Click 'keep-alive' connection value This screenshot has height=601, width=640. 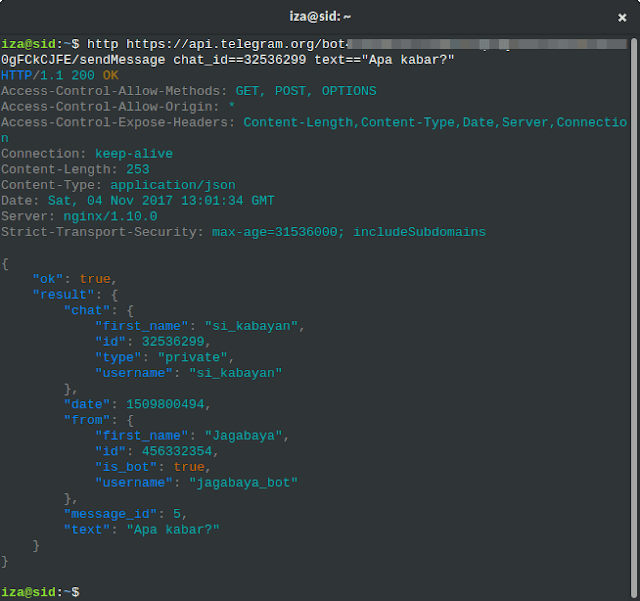pyautogui.click(x=134, y=154)
